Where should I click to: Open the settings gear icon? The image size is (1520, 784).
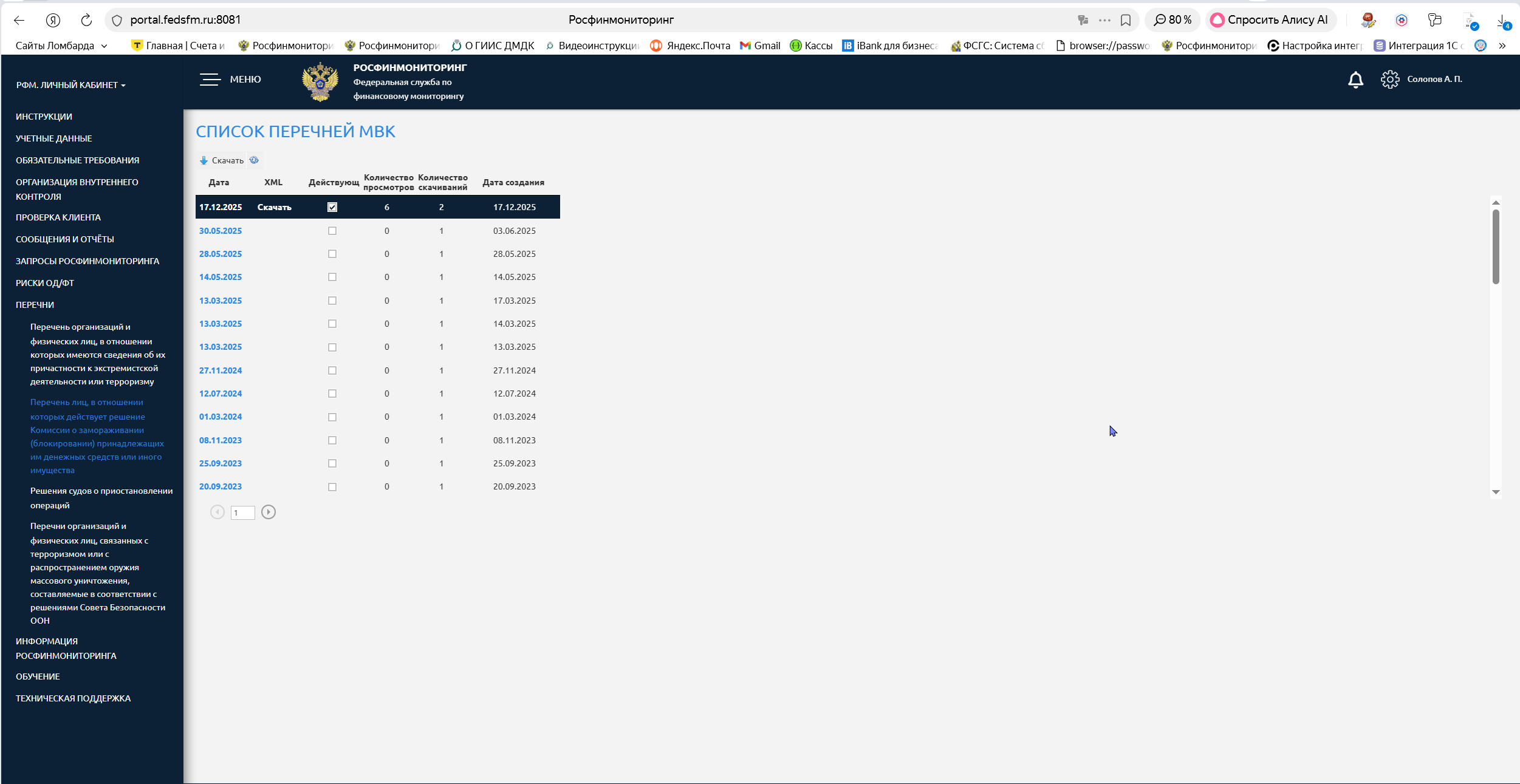coord(1389,80)
